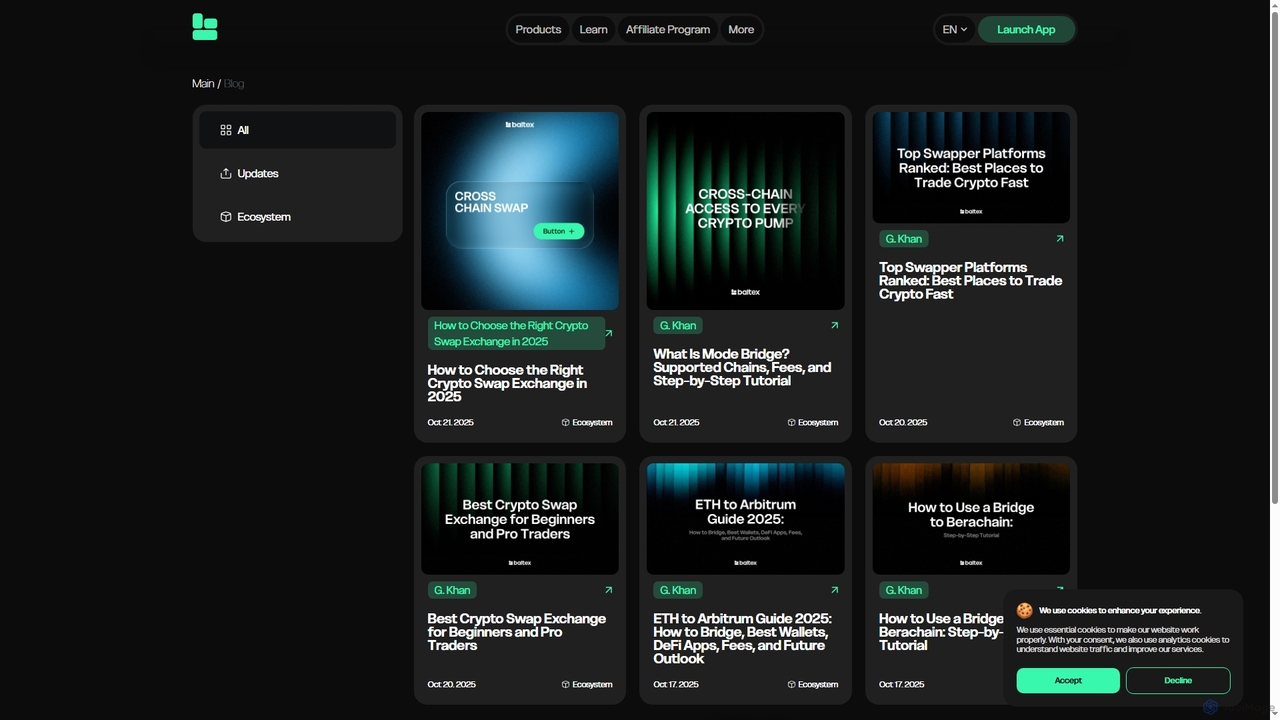This screenshot has width=1280, height=720.
Task: Open Best Crypto Swap Exchange for Beginners title
Action: [517, 632]
